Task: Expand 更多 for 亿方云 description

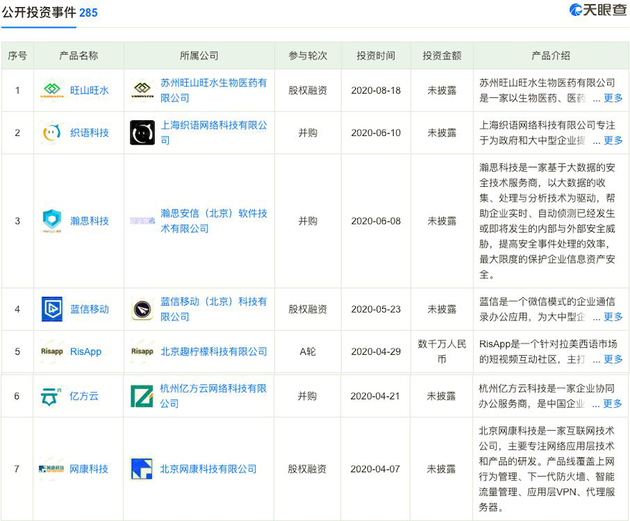Action: point(612,403)
